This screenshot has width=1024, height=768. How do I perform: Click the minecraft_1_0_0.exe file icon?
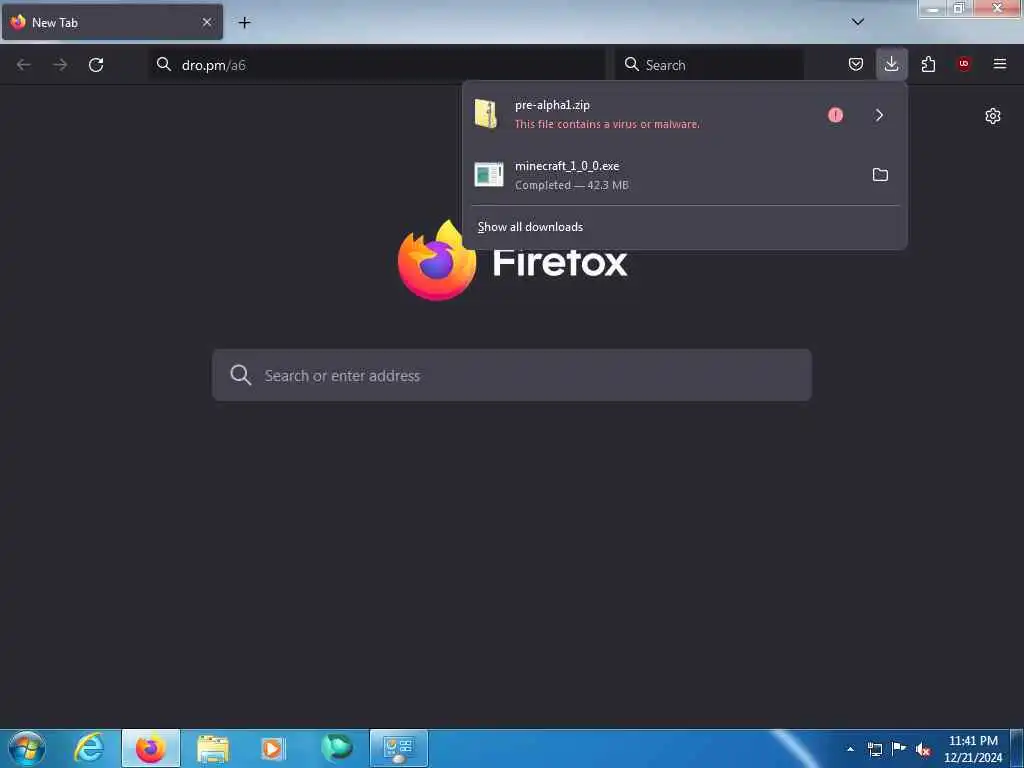[488, 174]
